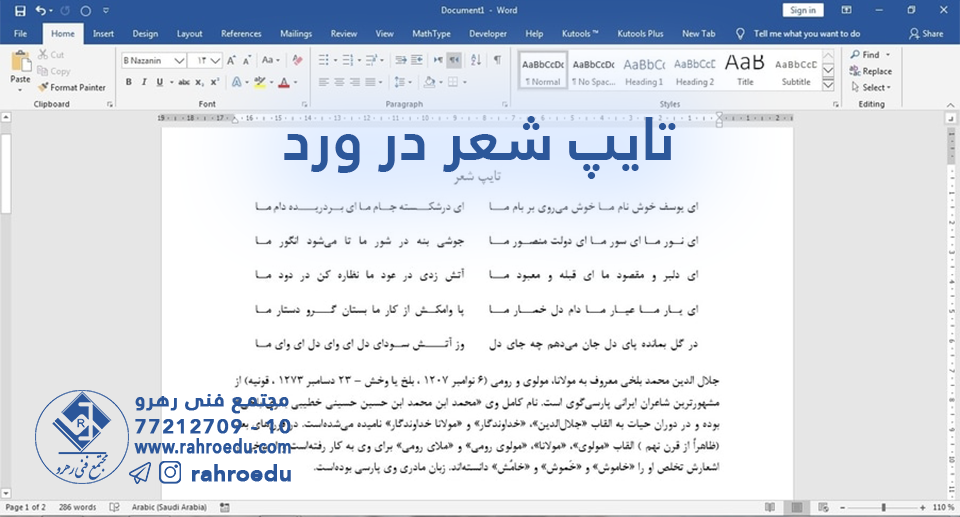Center the paragraph text
This screenshot has height=517, width=960.
click(x=339, y=82)
